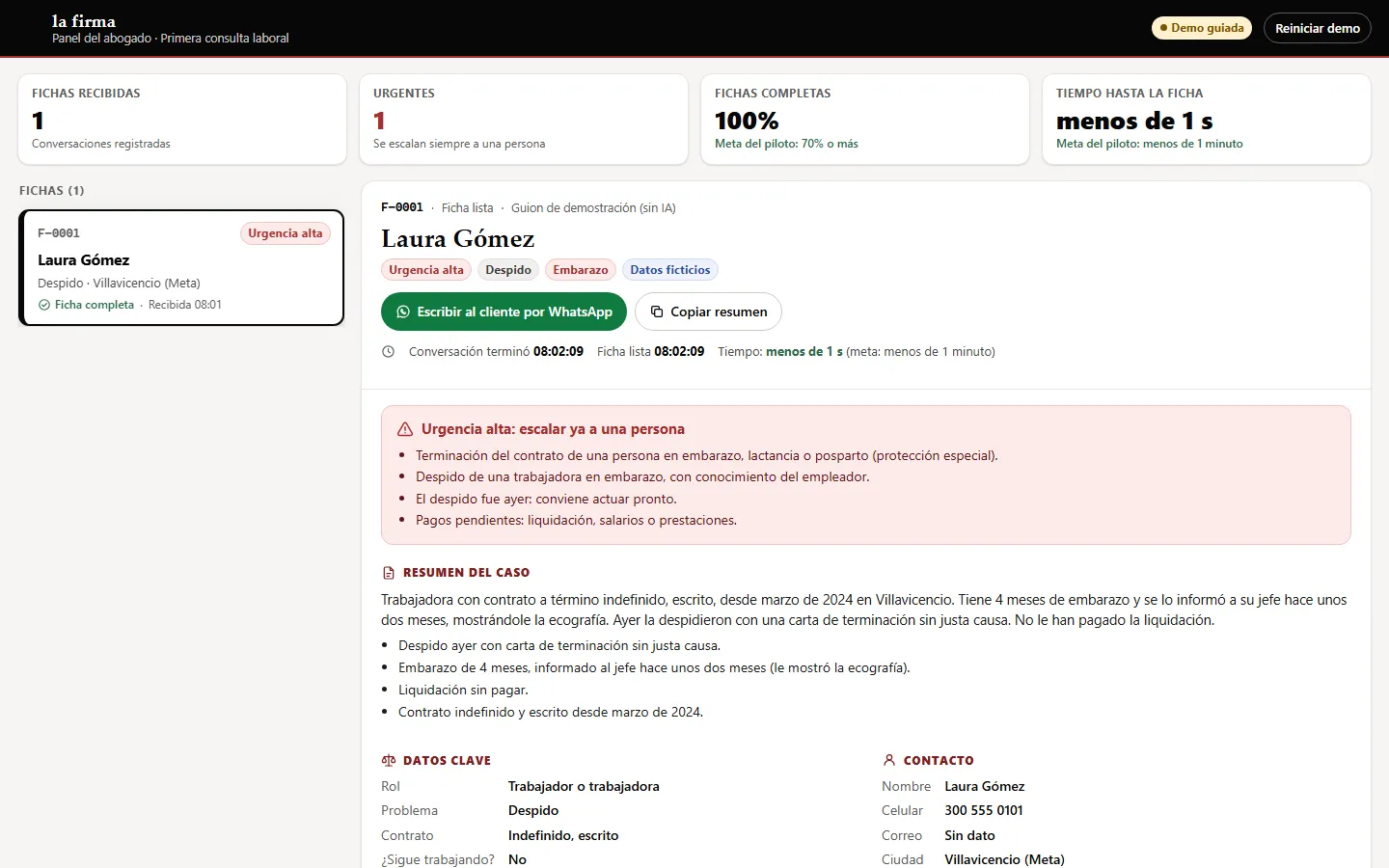Click the copy icon beside Copiar resumen
1389x868 pixels.
pyautogui.click(x=657, y=312)
